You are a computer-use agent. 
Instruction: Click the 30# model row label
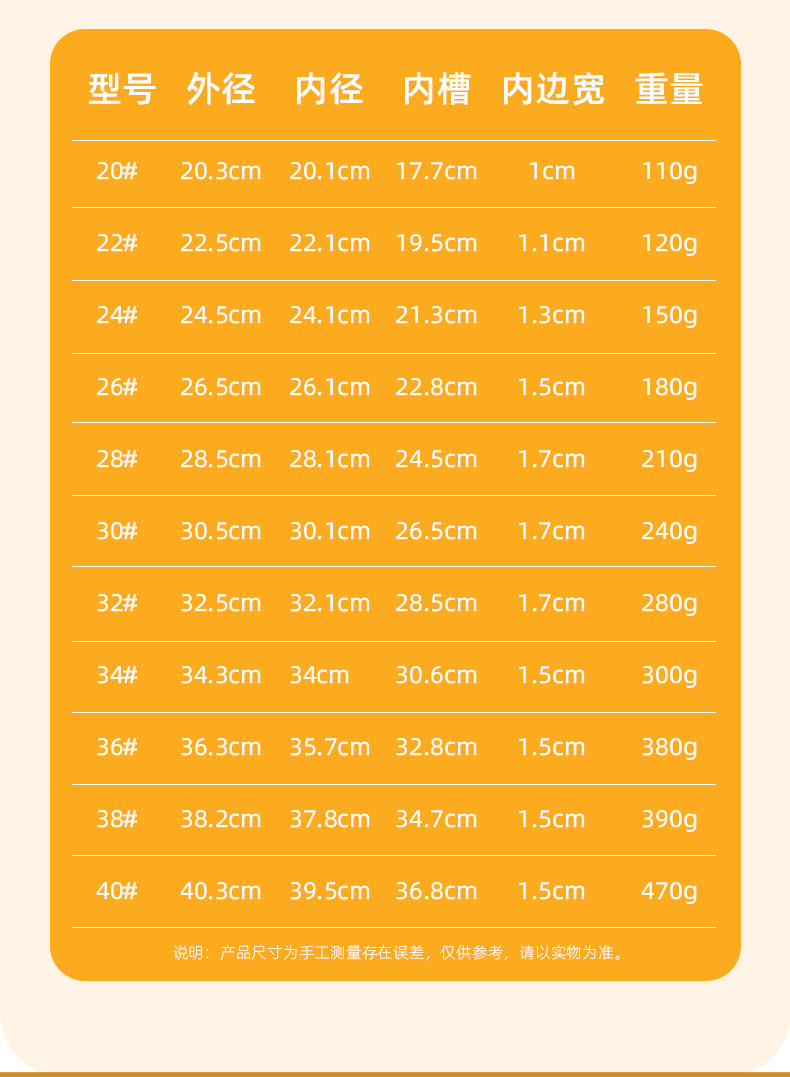117,531
